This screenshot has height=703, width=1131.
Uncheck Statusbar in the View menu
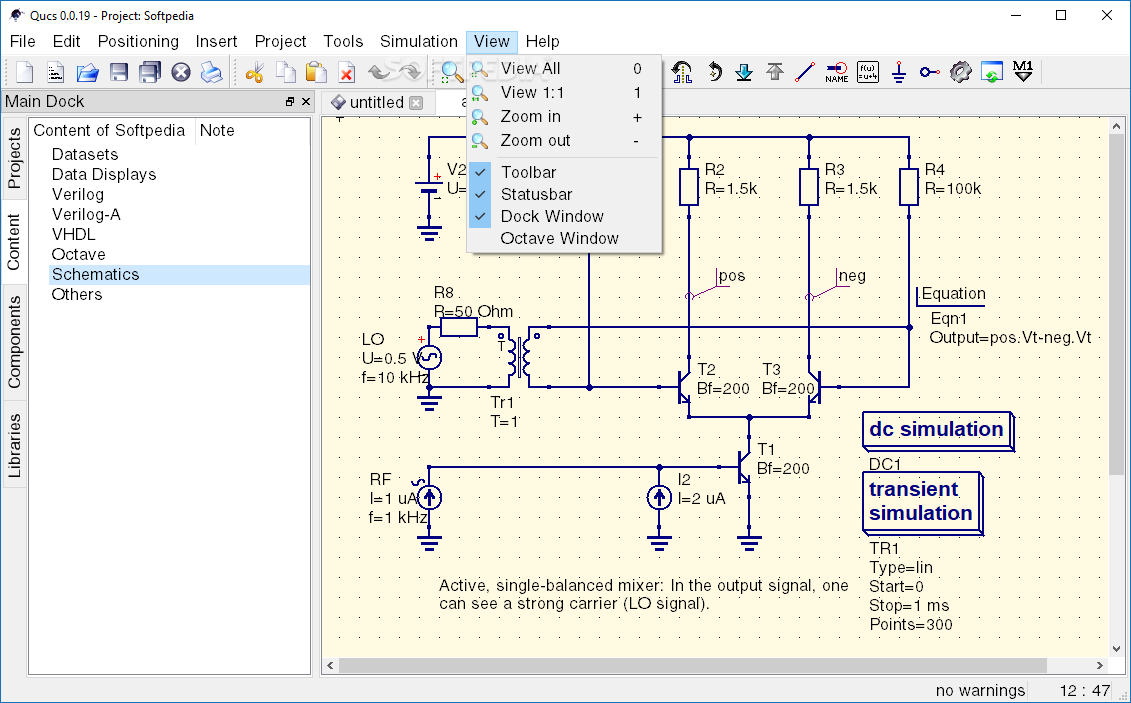[x=564, y=195]
